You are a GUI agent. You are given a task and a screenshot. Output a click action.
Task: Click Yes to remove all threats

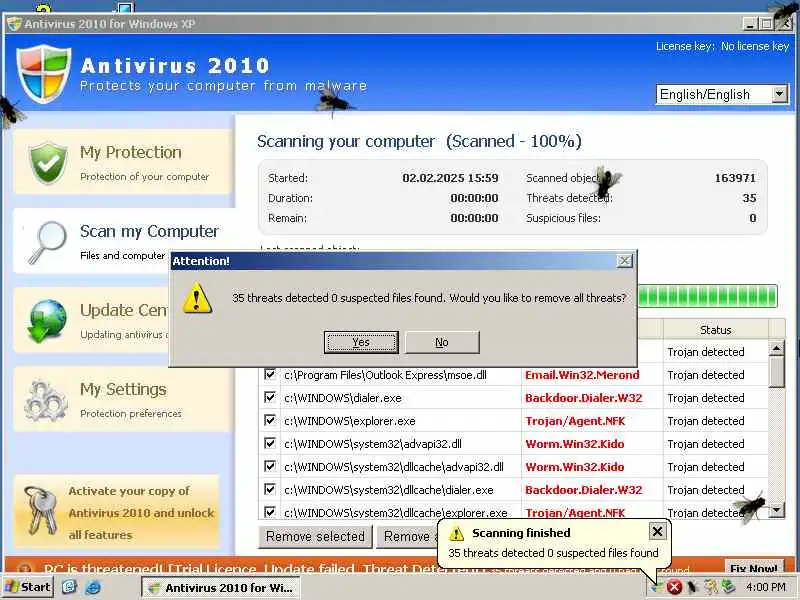point(361,342)
